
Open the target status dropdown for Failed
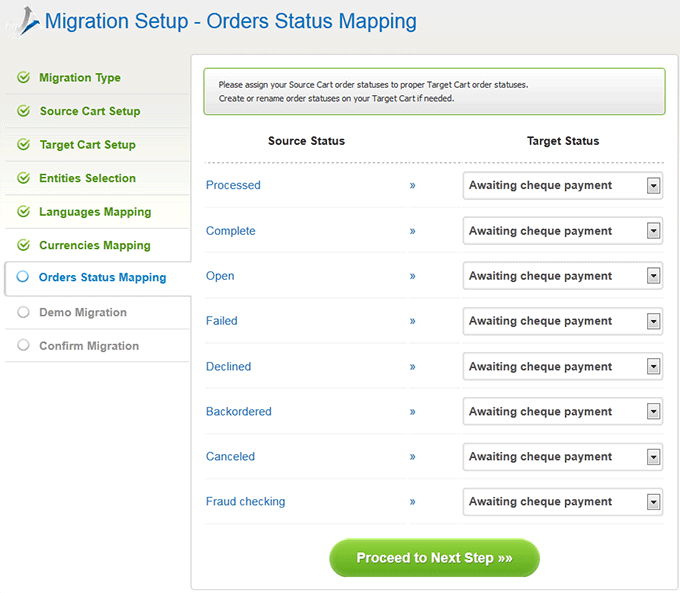click(x=563, y=321)
